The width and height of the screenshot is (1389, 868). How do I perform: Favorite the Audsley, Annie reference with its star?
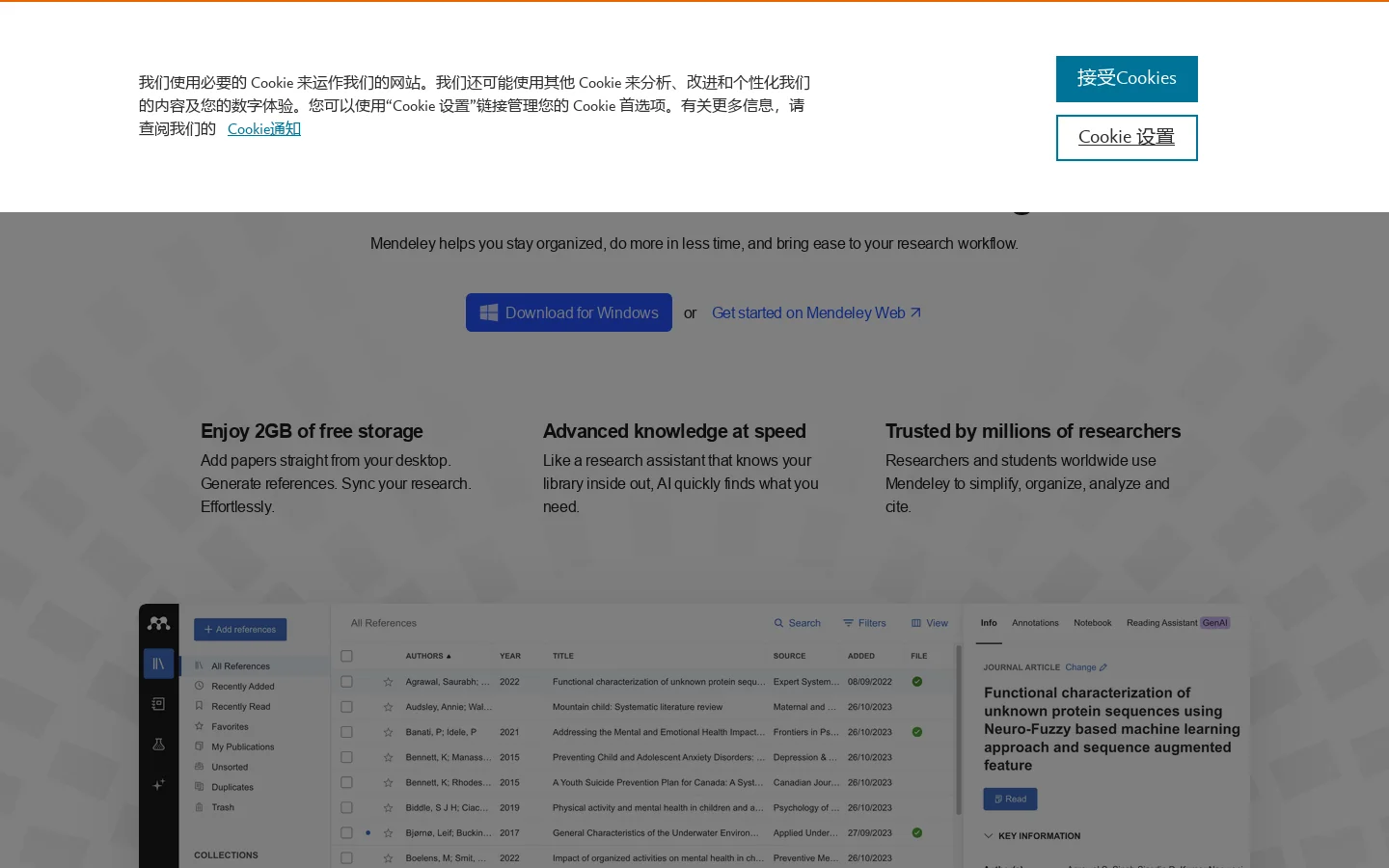coord(388,707)
